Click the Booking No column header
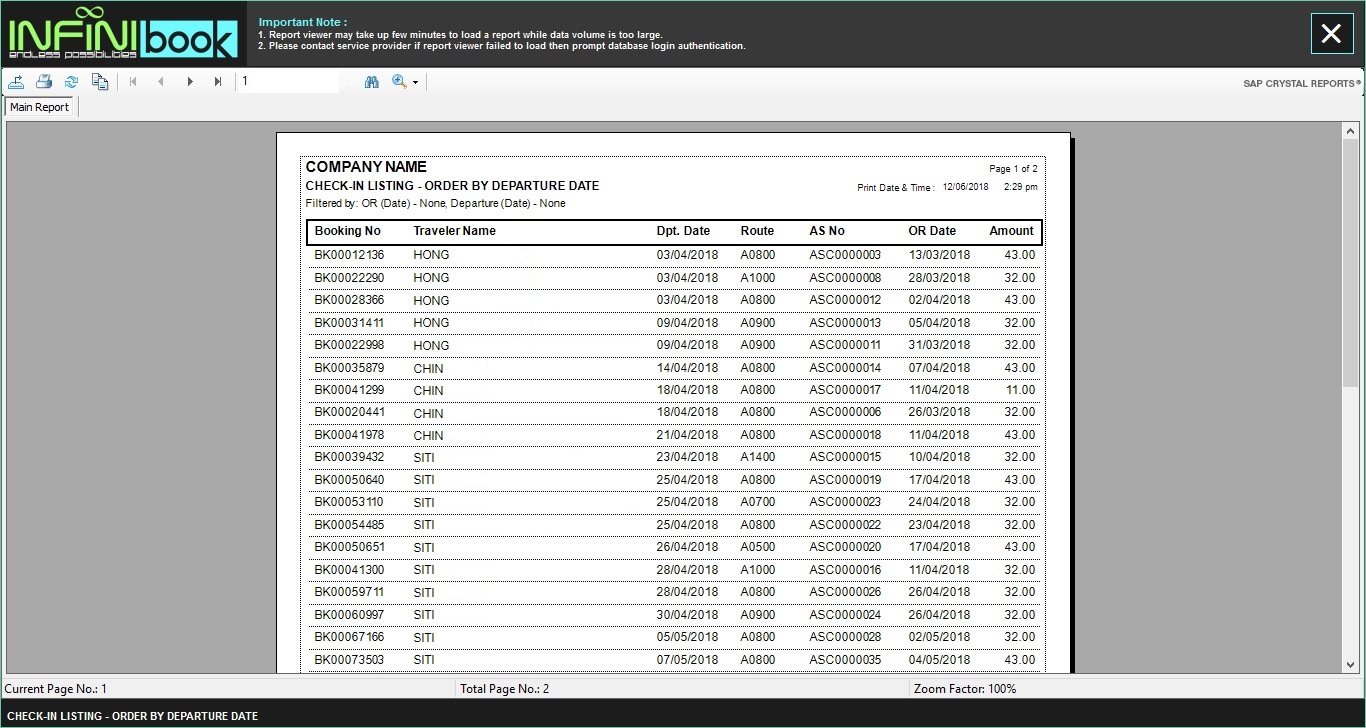The image size is (1366, 728). pyautogui.click(x=348, y=231)
